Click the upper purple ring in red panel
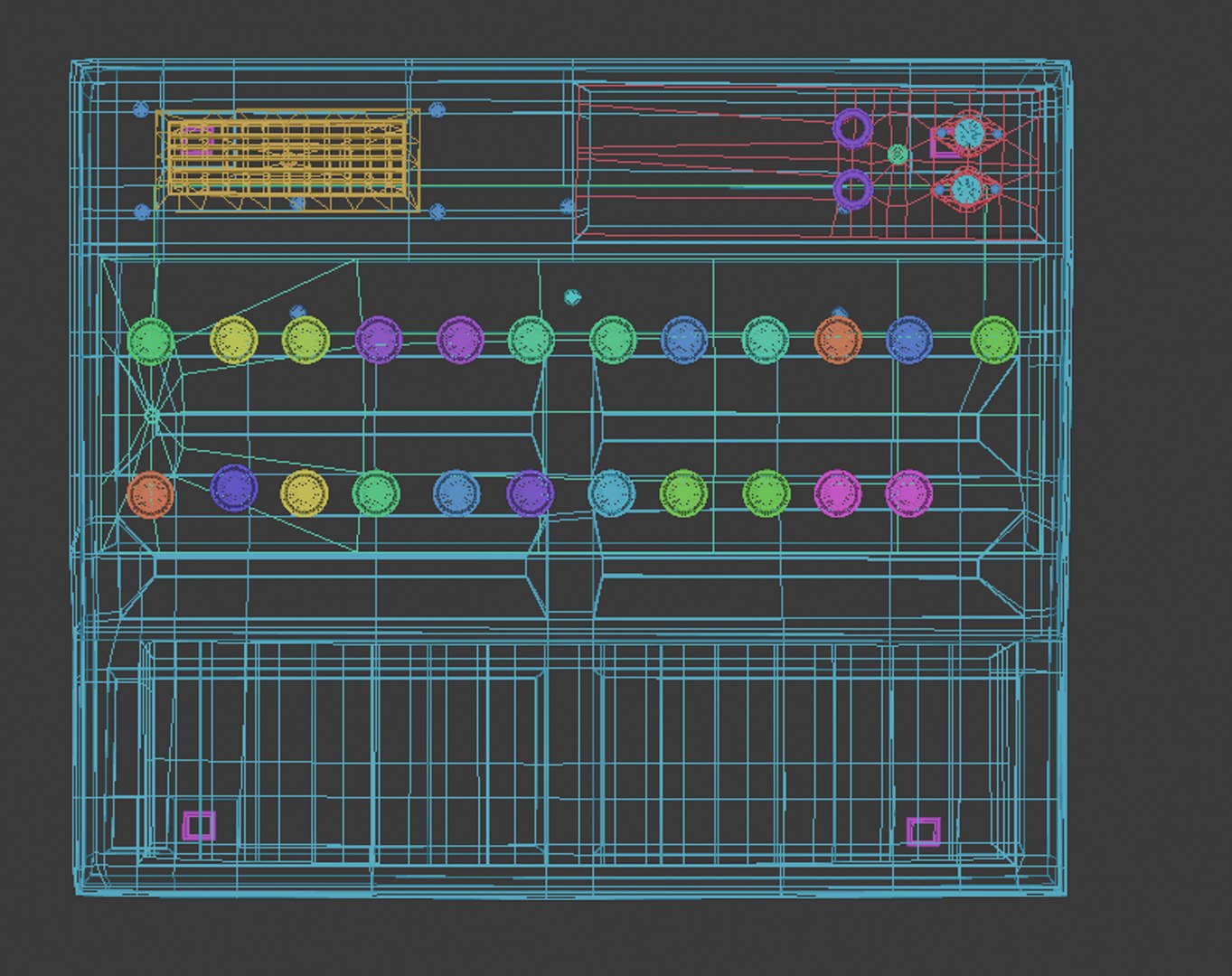1232x976 pixels. tap(851, 127)
